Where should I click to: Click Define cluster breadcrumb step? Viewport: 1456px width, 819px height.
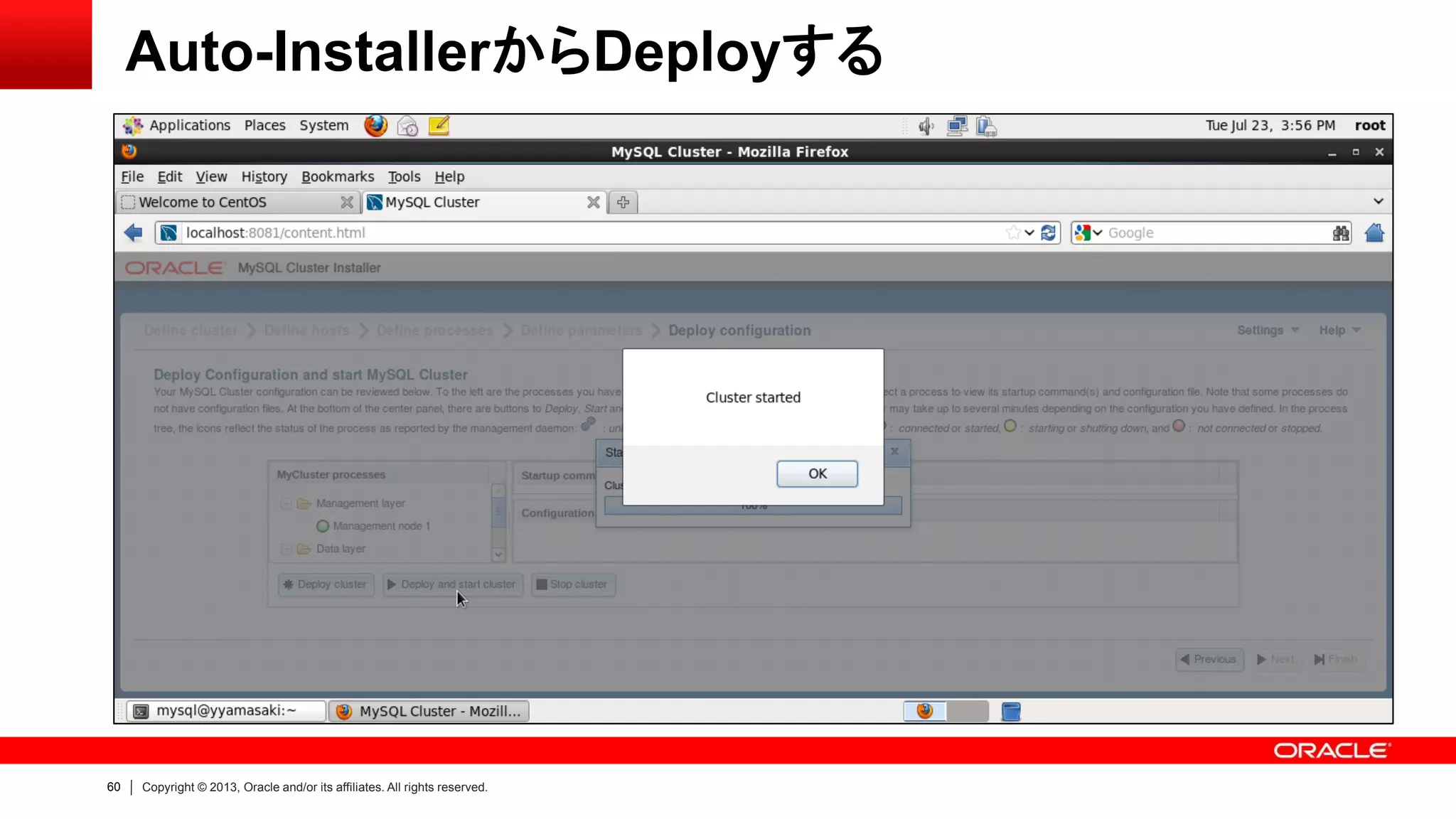[191, 331]
